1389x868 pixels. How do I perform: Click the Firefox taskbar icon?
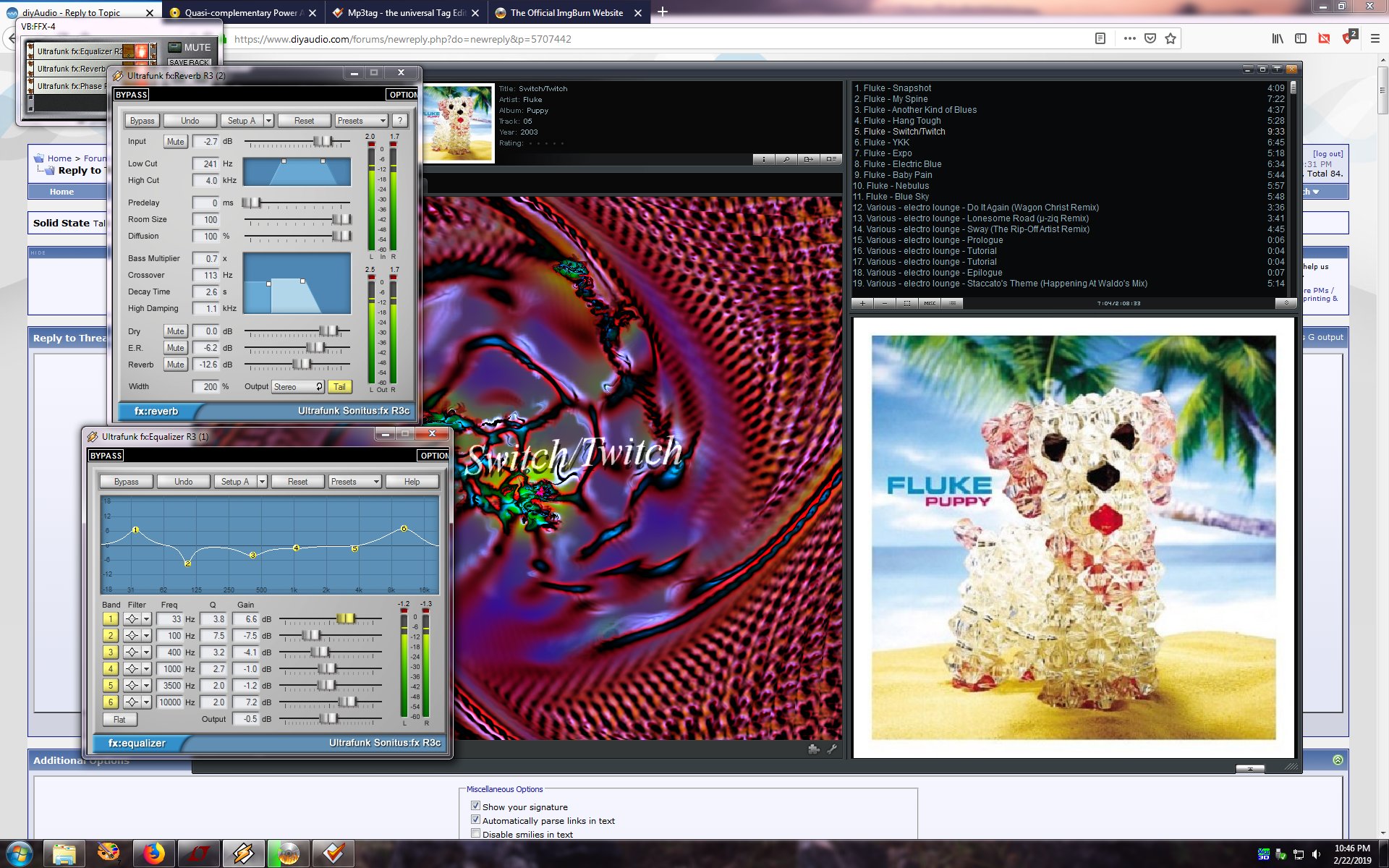click(x=153, y=854)
